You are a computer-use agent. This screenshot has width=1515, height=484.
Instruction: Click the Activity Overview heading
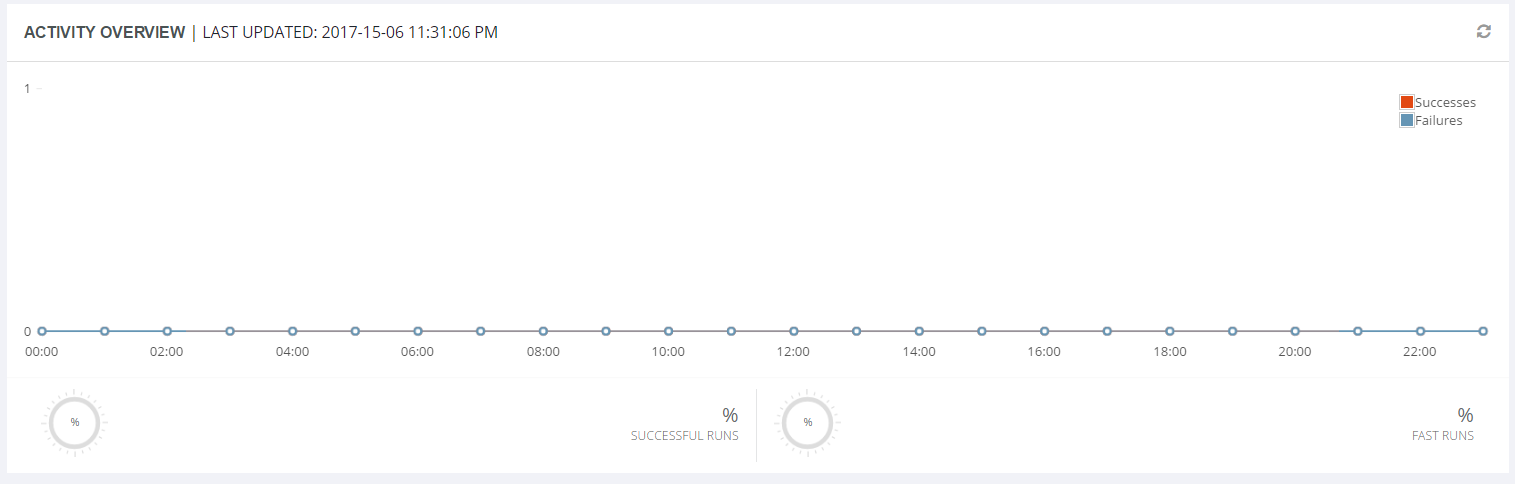104,32
